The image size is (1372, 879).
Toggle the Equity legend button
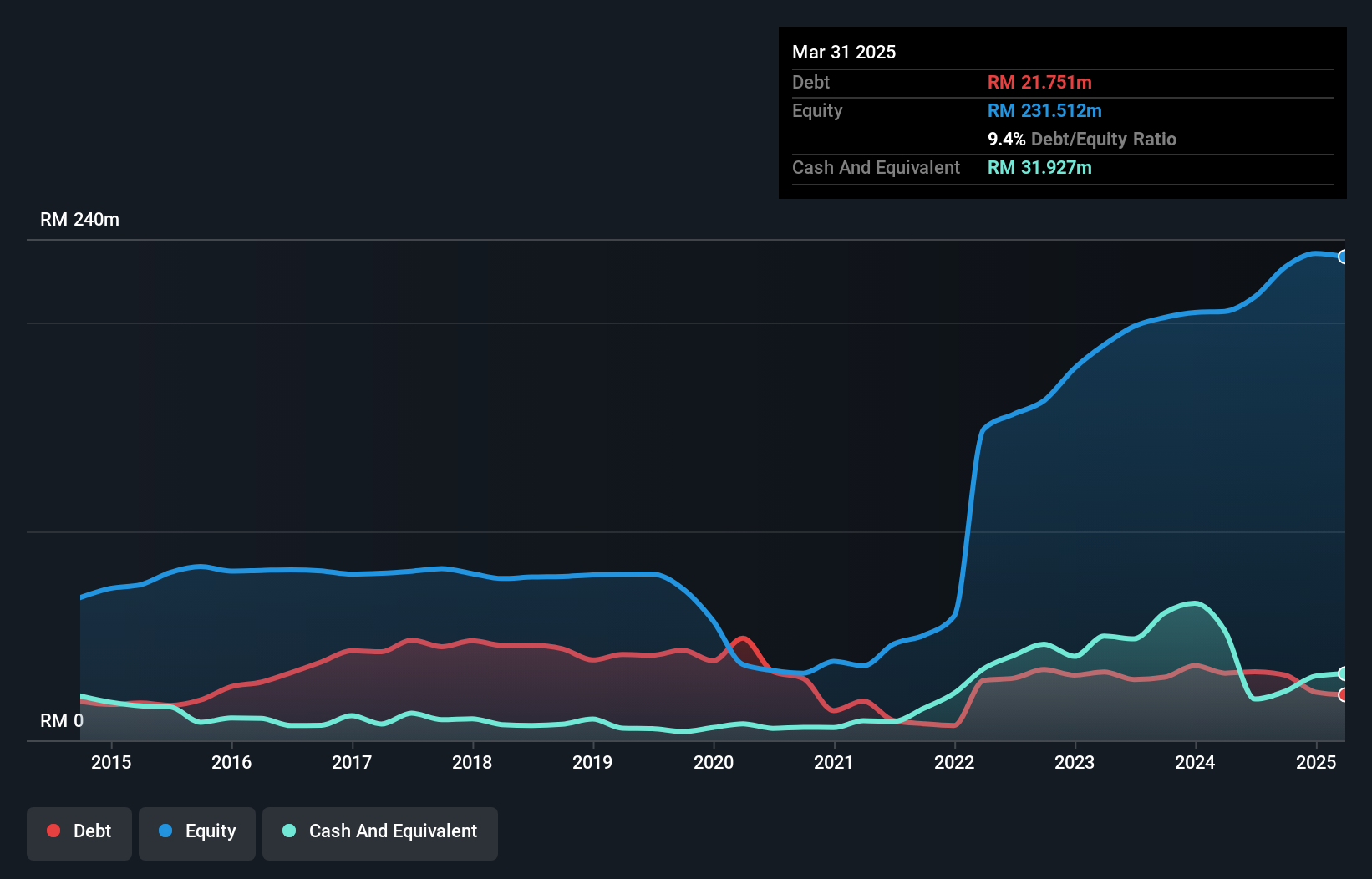tap(197, 833)
